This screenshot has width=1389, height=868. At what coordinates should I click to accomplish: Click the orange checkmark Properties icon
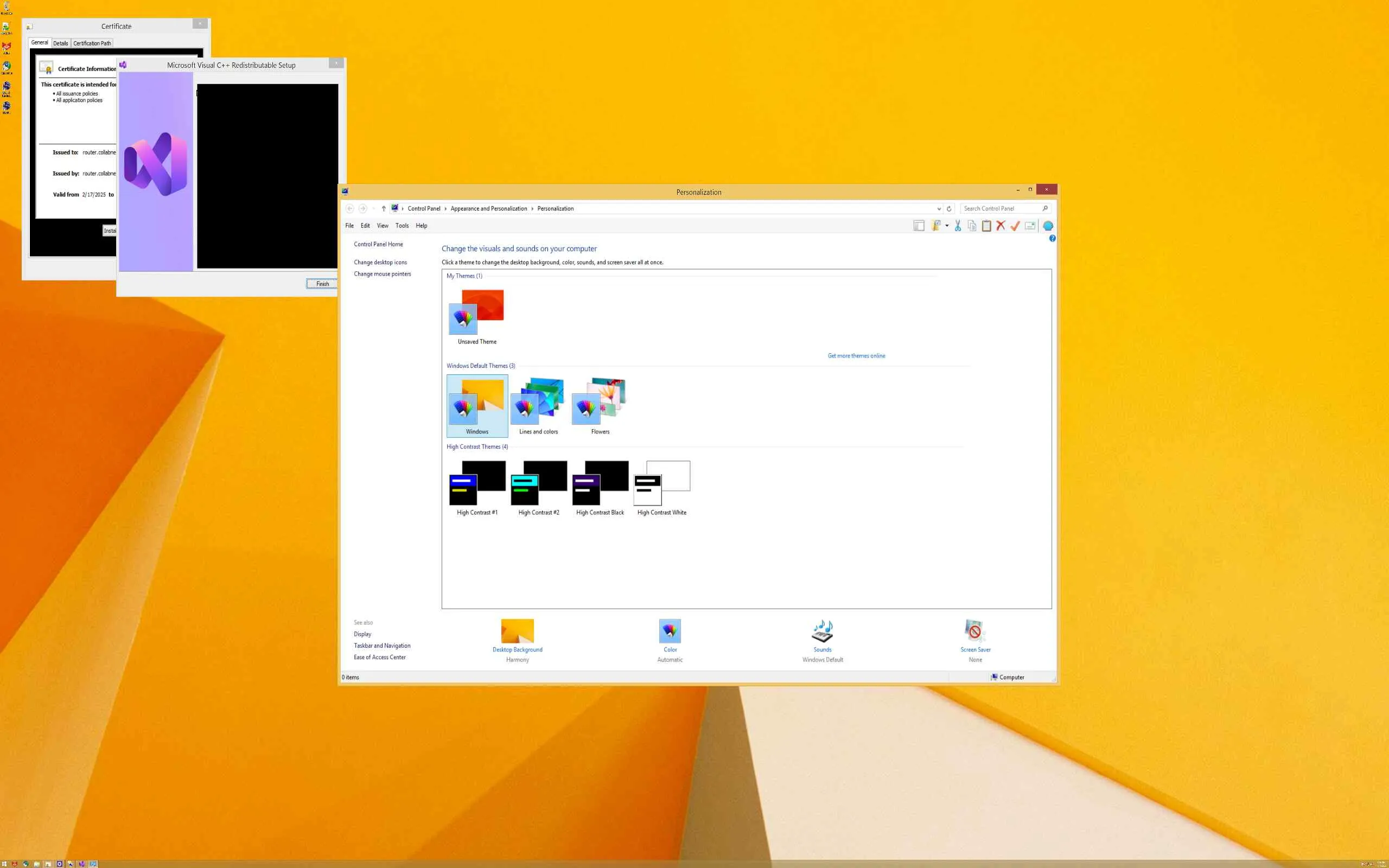pyautogui.click(x=1015, y=226)
